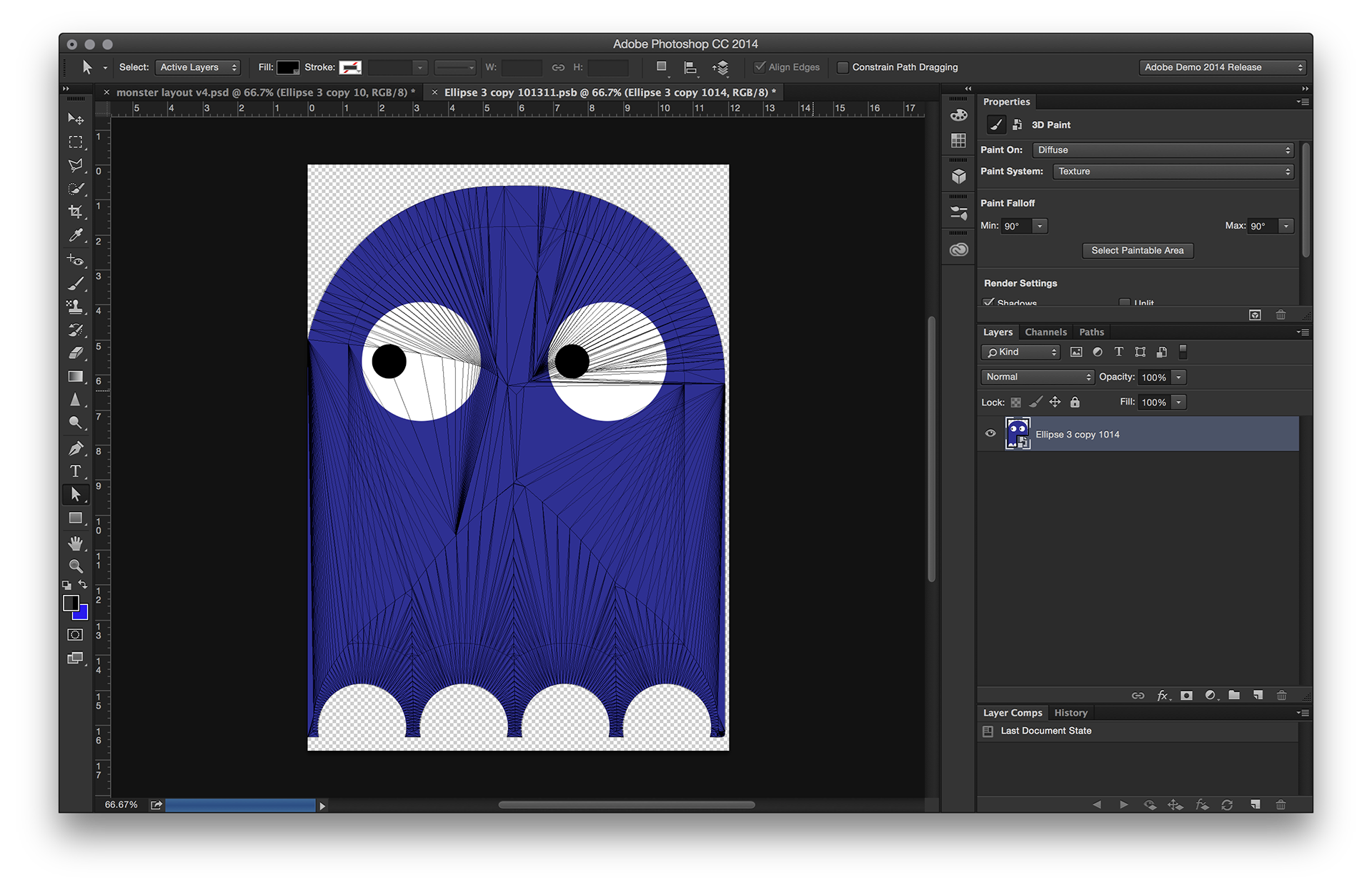Switch to the Channels tab

(1045, 332)
